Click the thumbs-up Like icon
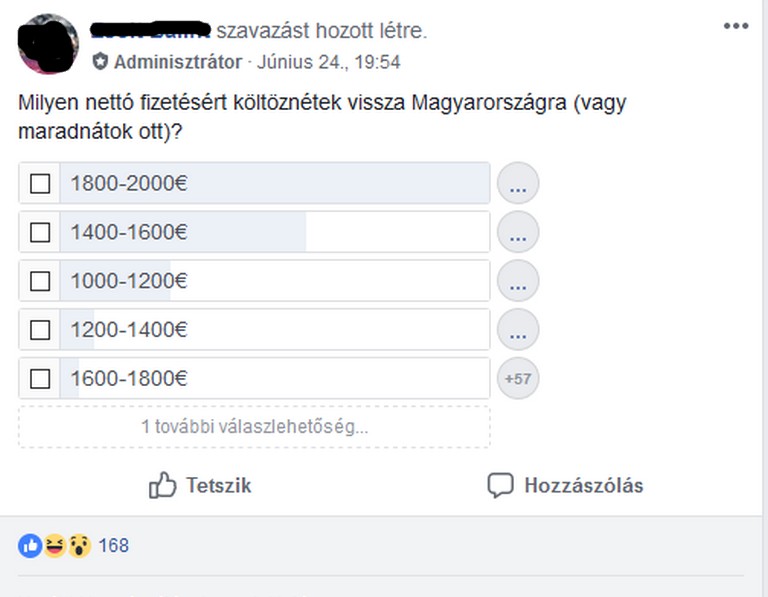The height and width of the screenshot is (597, 768). pos(162,486)
